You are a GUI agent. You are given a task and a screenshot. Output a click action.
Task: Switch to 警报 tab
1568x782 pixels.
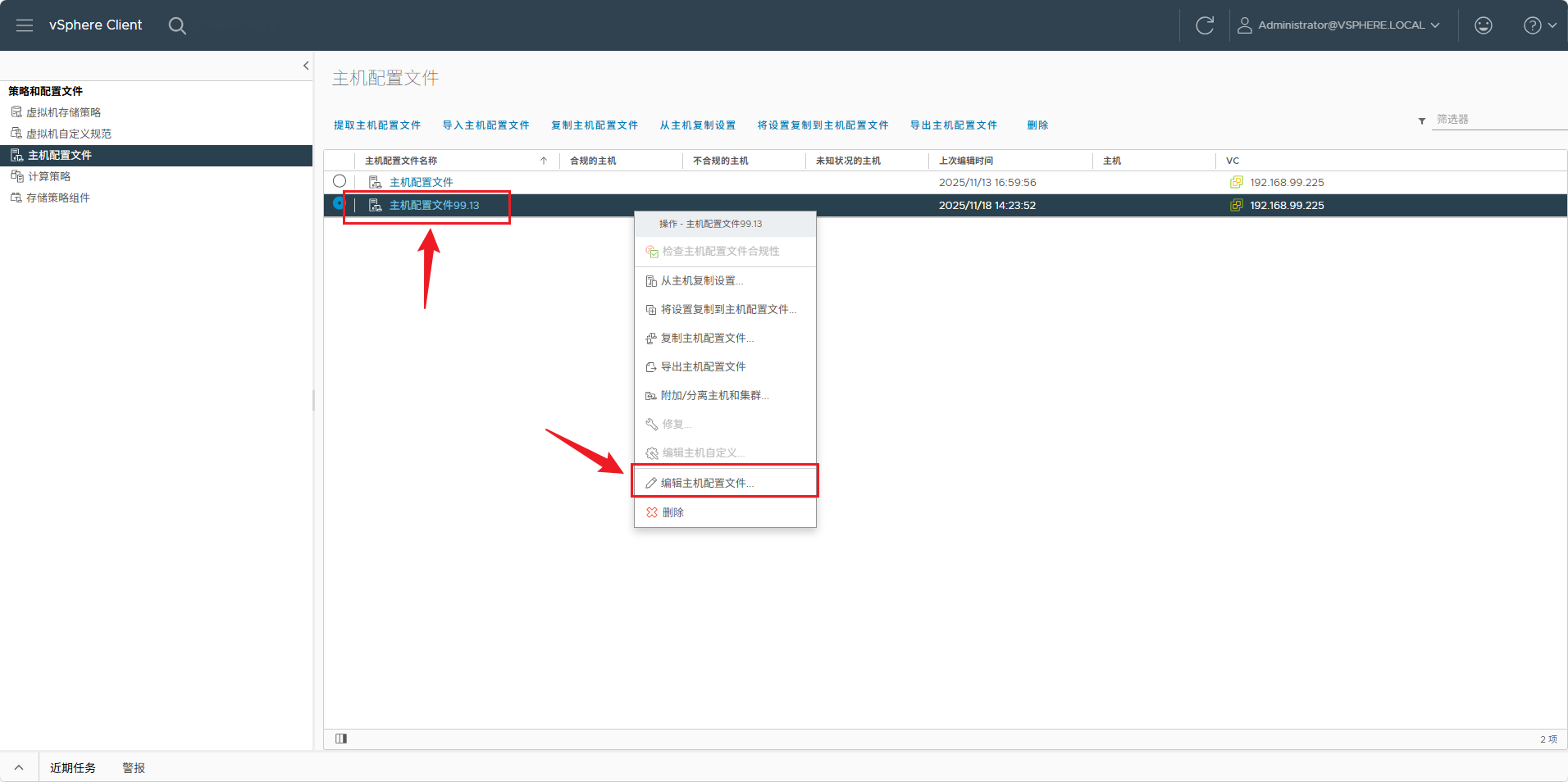(x=134, y=768)
